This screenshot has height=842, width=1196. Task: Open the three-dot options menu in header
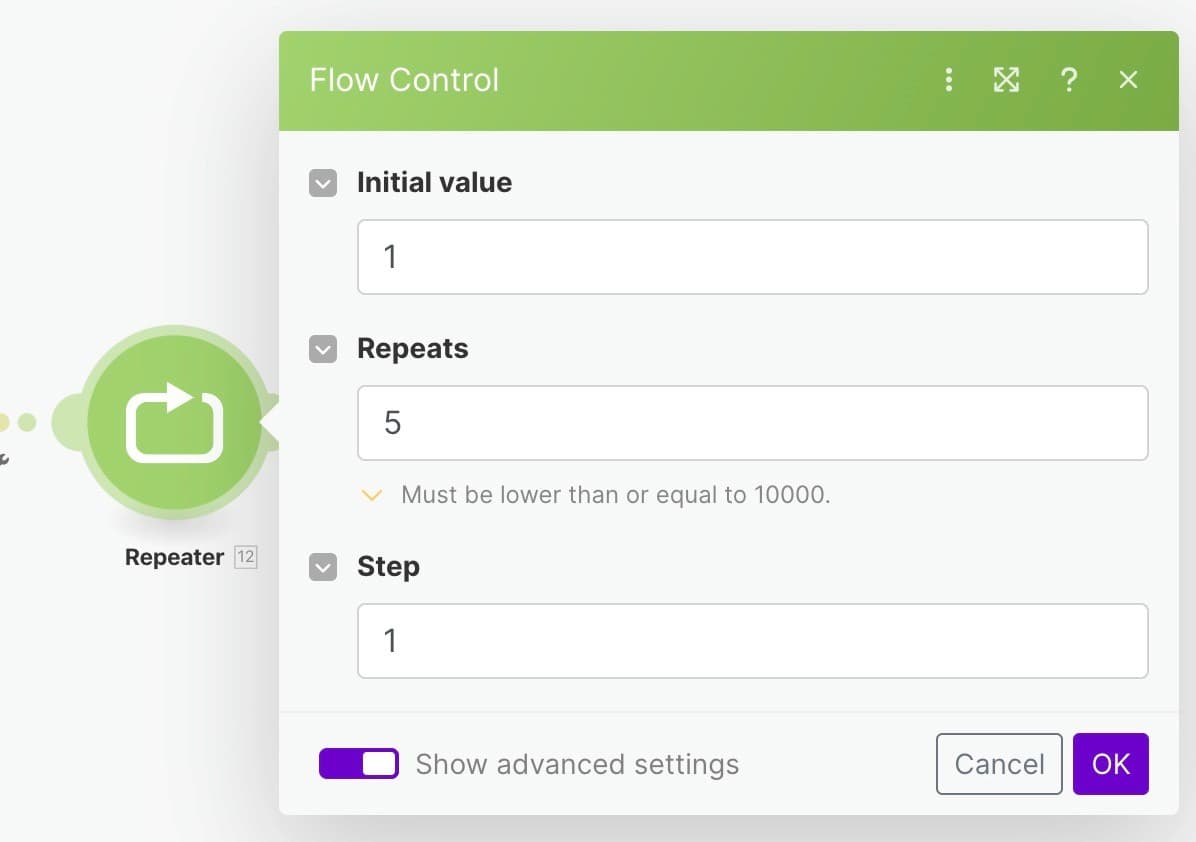(948, 79)
